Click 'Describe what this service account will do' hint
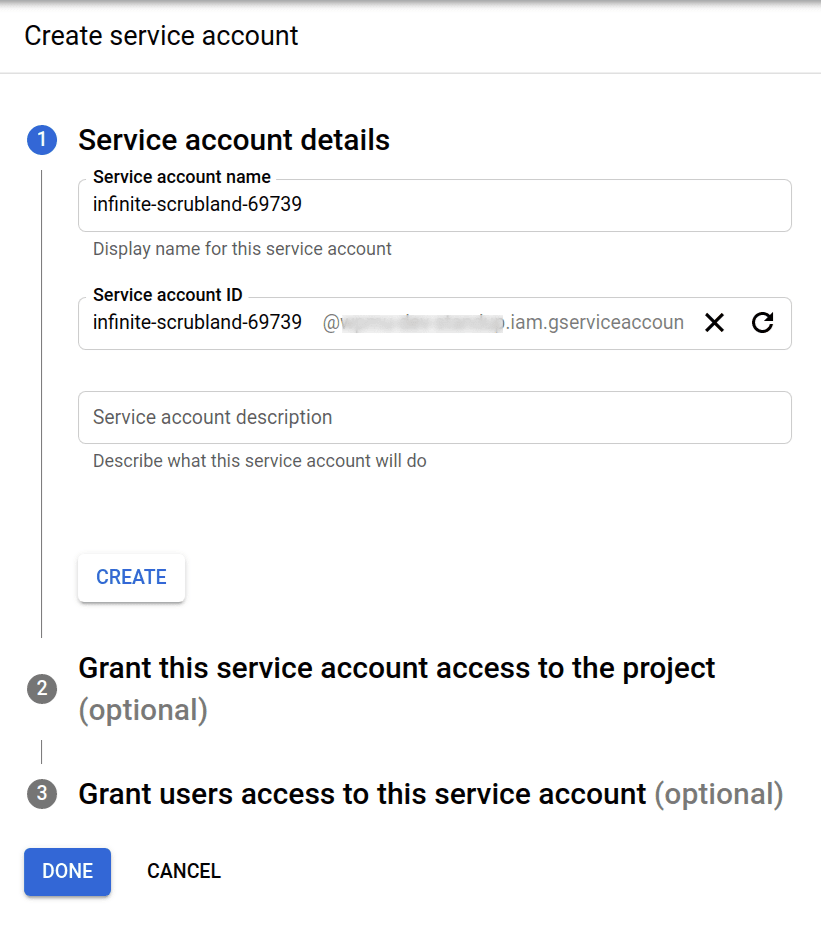Image resolution: width=821 pixels, height=926 pixels. (260, 461)
